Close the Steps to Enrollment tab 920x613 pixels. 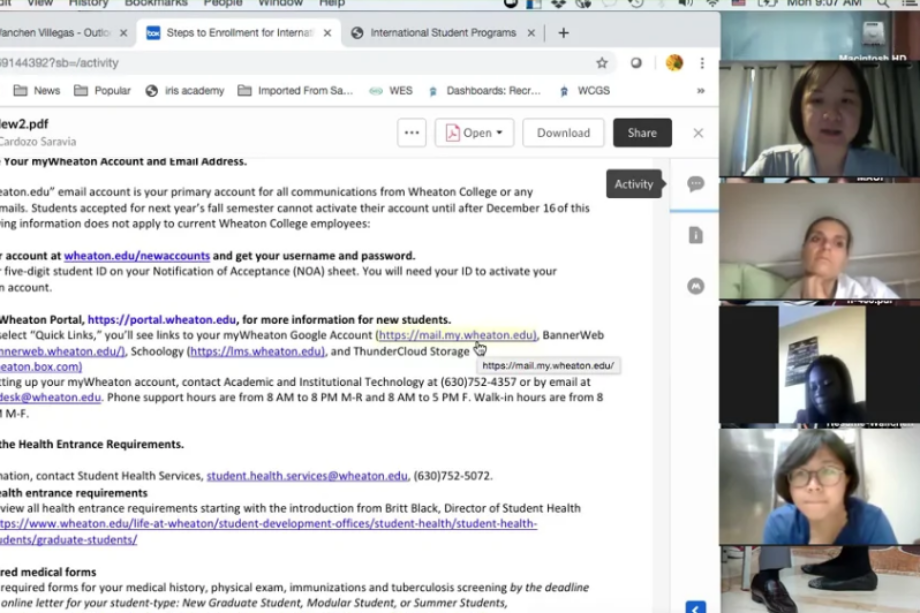327,33
